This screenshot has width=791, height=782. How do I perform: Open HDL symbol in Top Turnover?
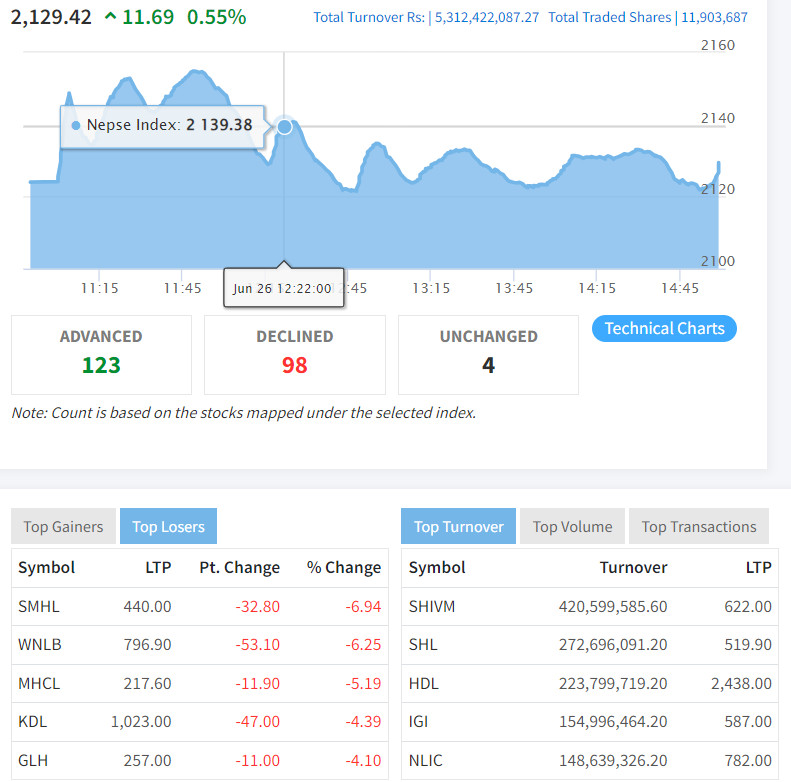coord(424,683)
